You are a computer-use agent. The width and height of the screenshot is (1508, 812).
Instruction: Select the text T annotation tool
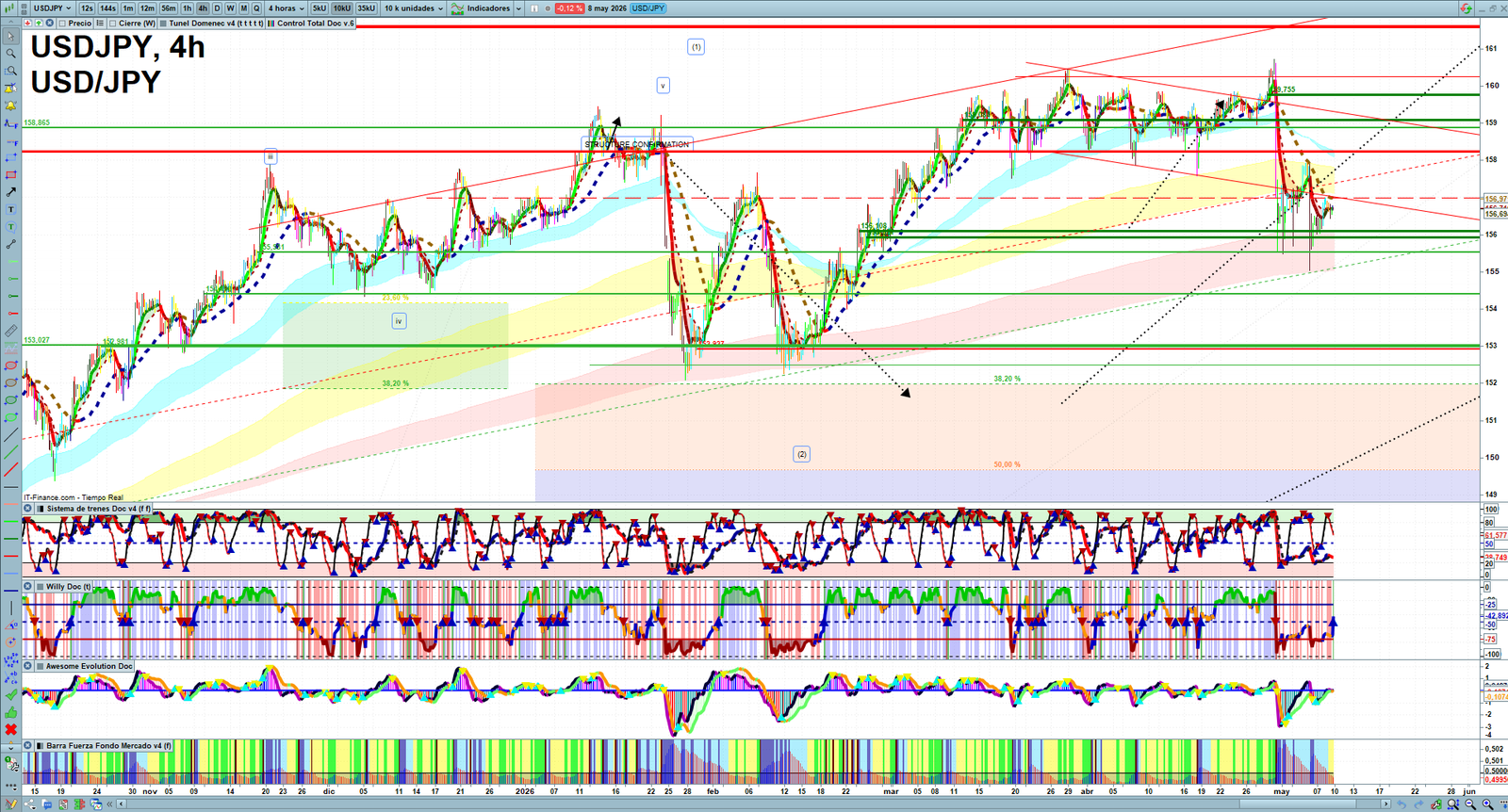(x=11, y=209)
